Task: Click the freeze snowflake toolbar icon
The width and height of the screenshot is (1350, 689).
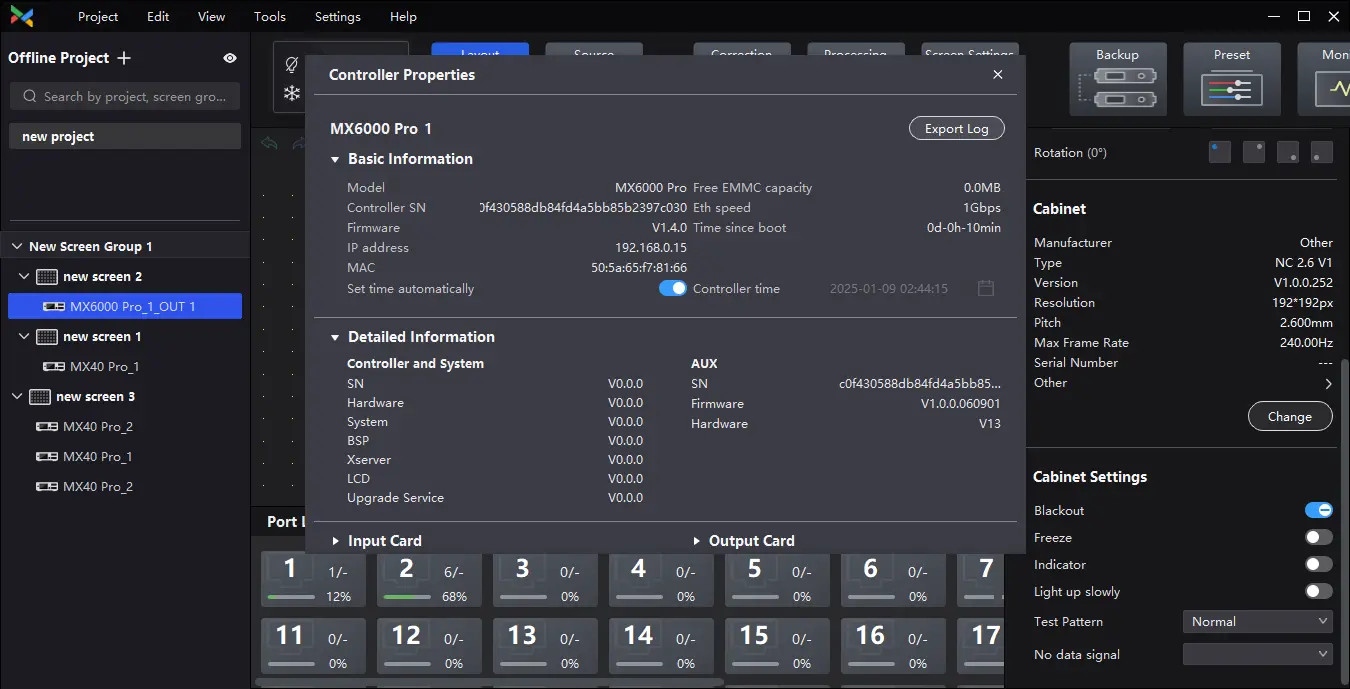Action: point(292,93)
